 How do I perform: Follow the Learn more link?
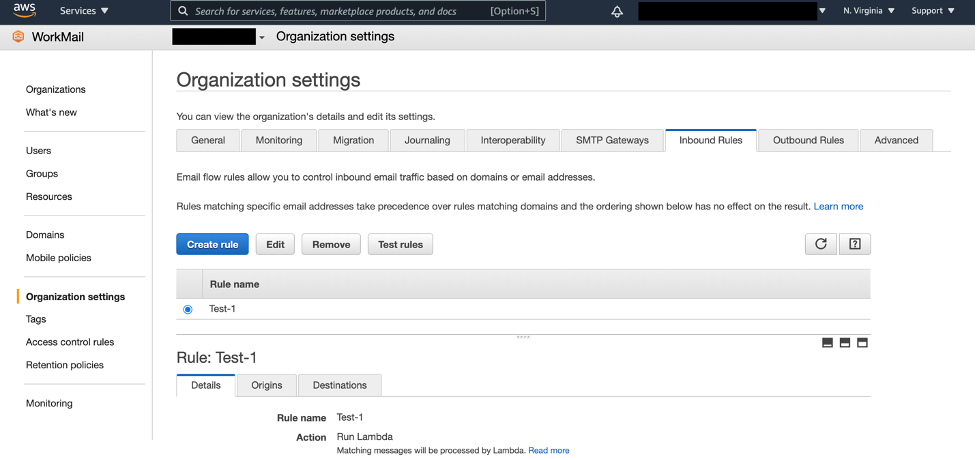(838, 206)
